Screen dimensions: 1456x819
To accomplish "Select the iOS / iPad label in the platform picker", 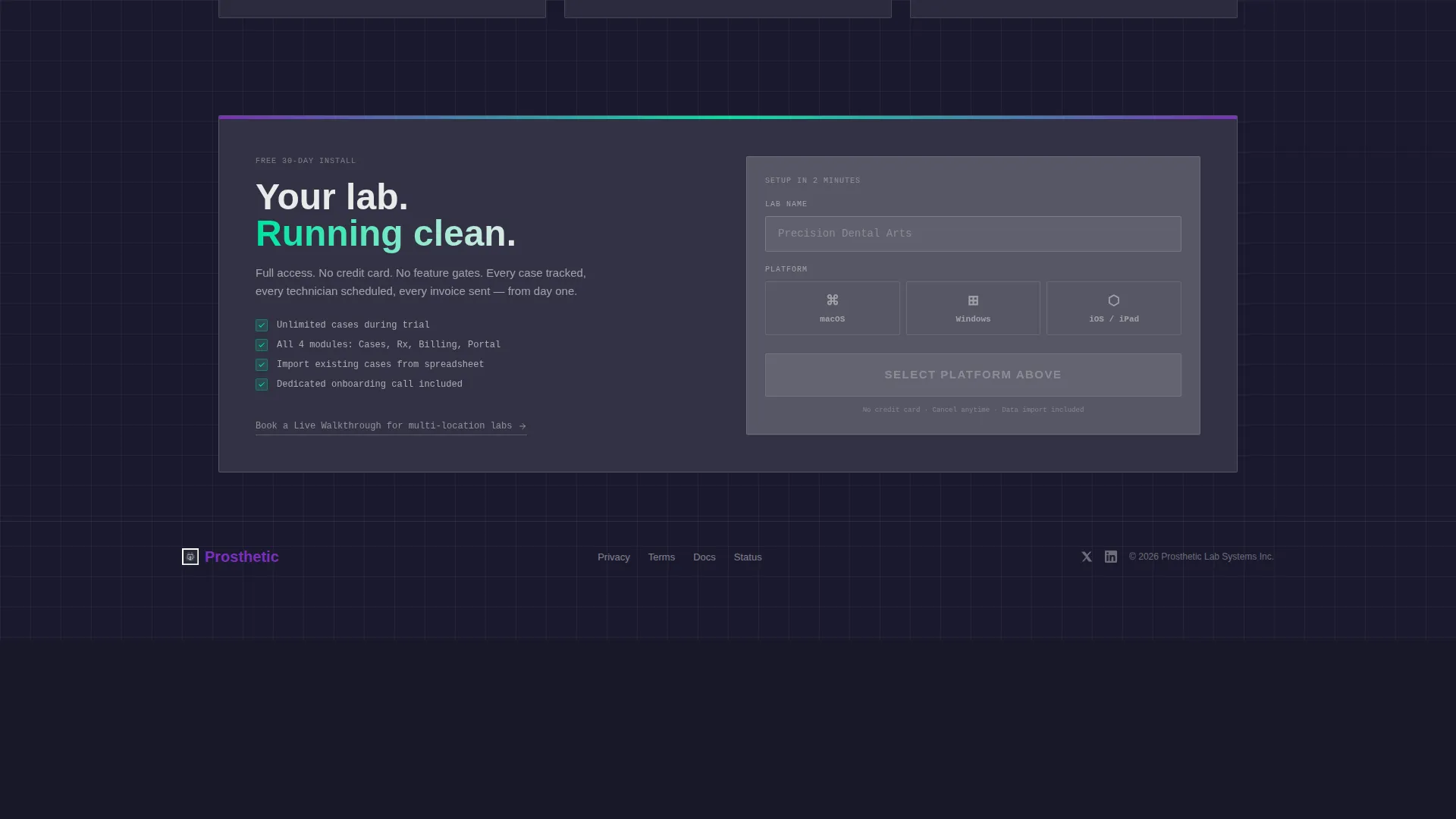I will [1113, 319].
